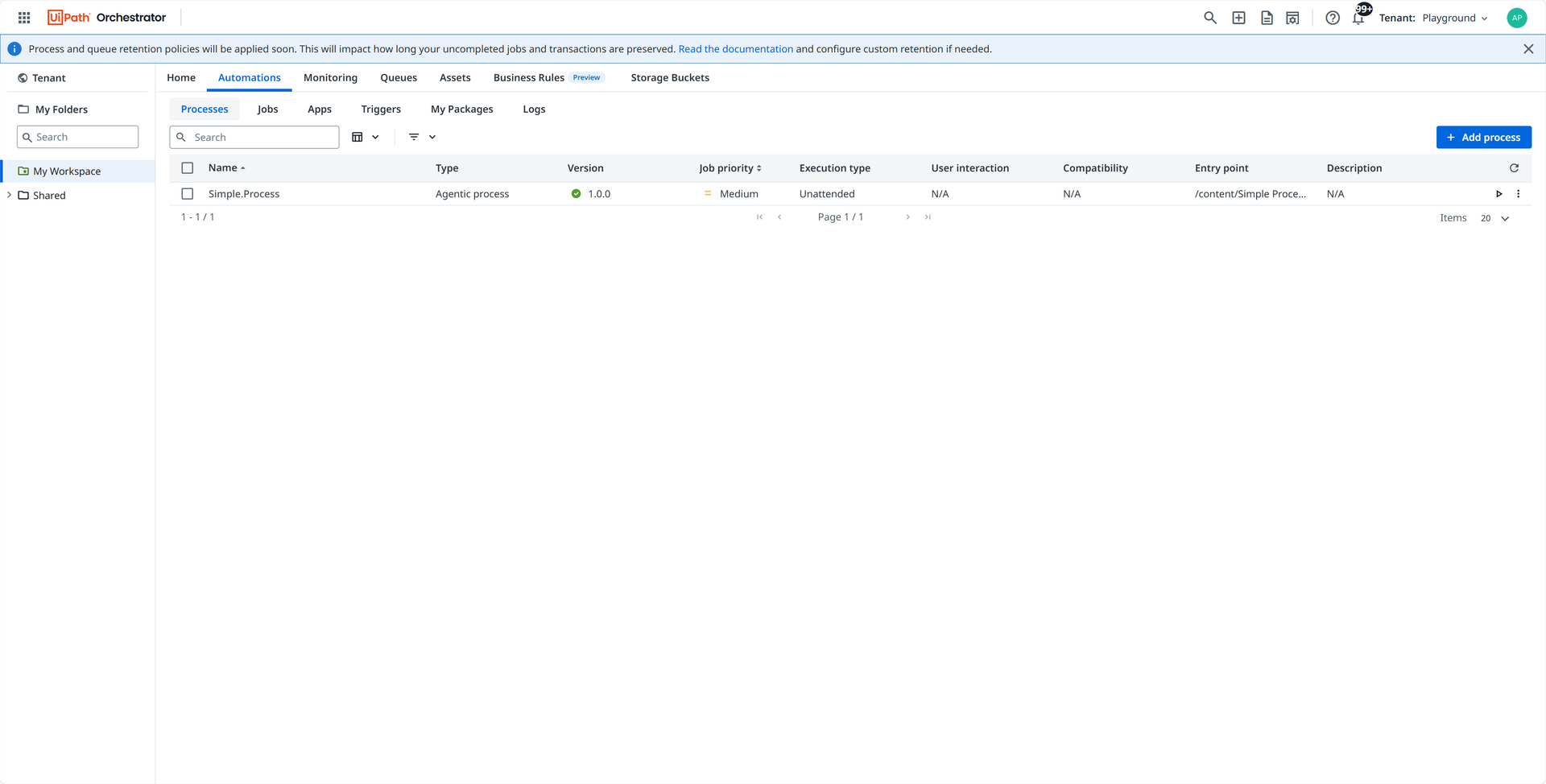Select the My Packages sub-tab
Image resolution: width=1546 pixels, height=784 pixels.
(x=462, y=109)
